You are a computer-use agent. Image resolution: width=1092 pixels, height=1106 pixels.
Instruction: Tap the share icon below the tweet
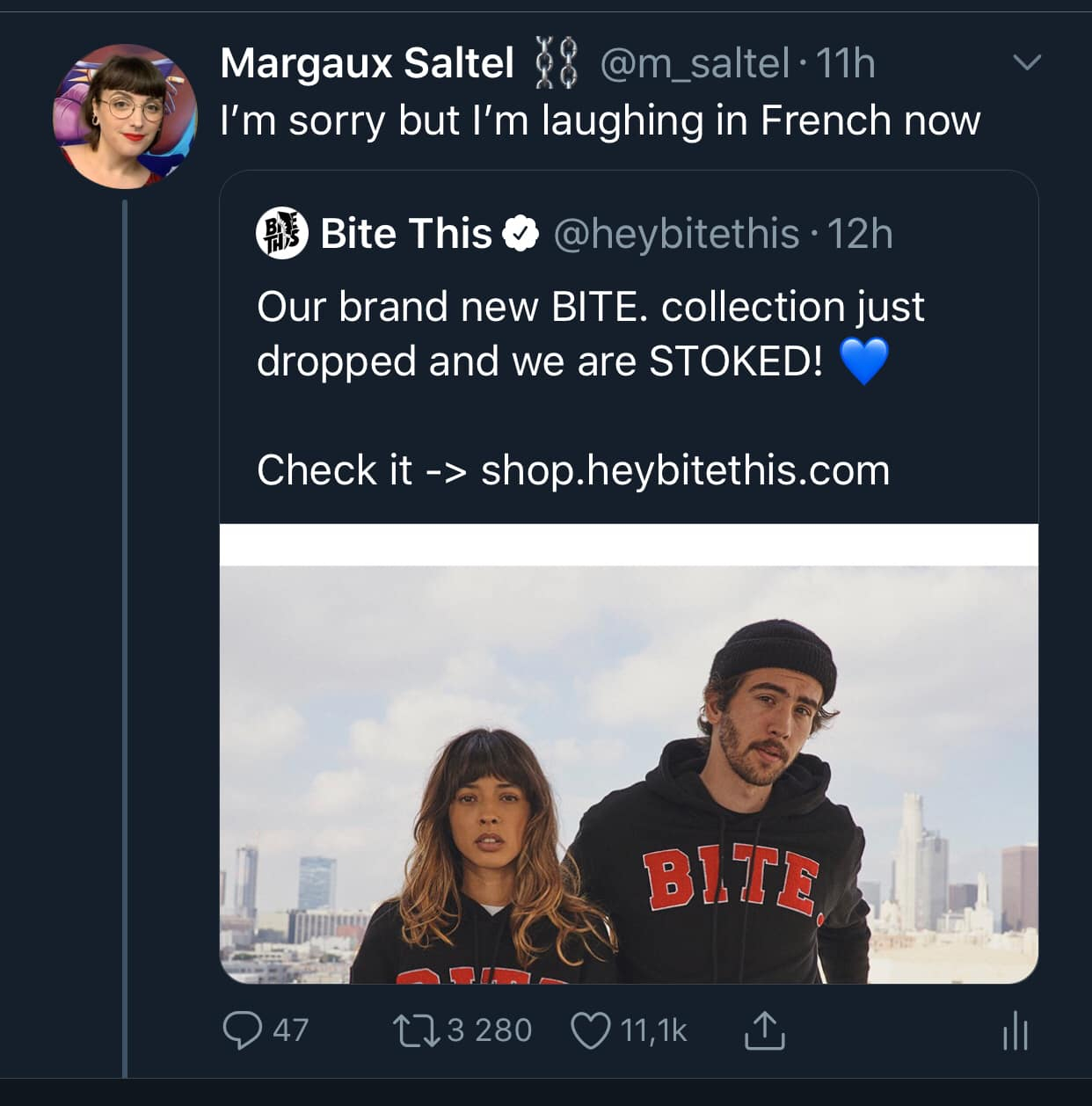[764, 1030]
